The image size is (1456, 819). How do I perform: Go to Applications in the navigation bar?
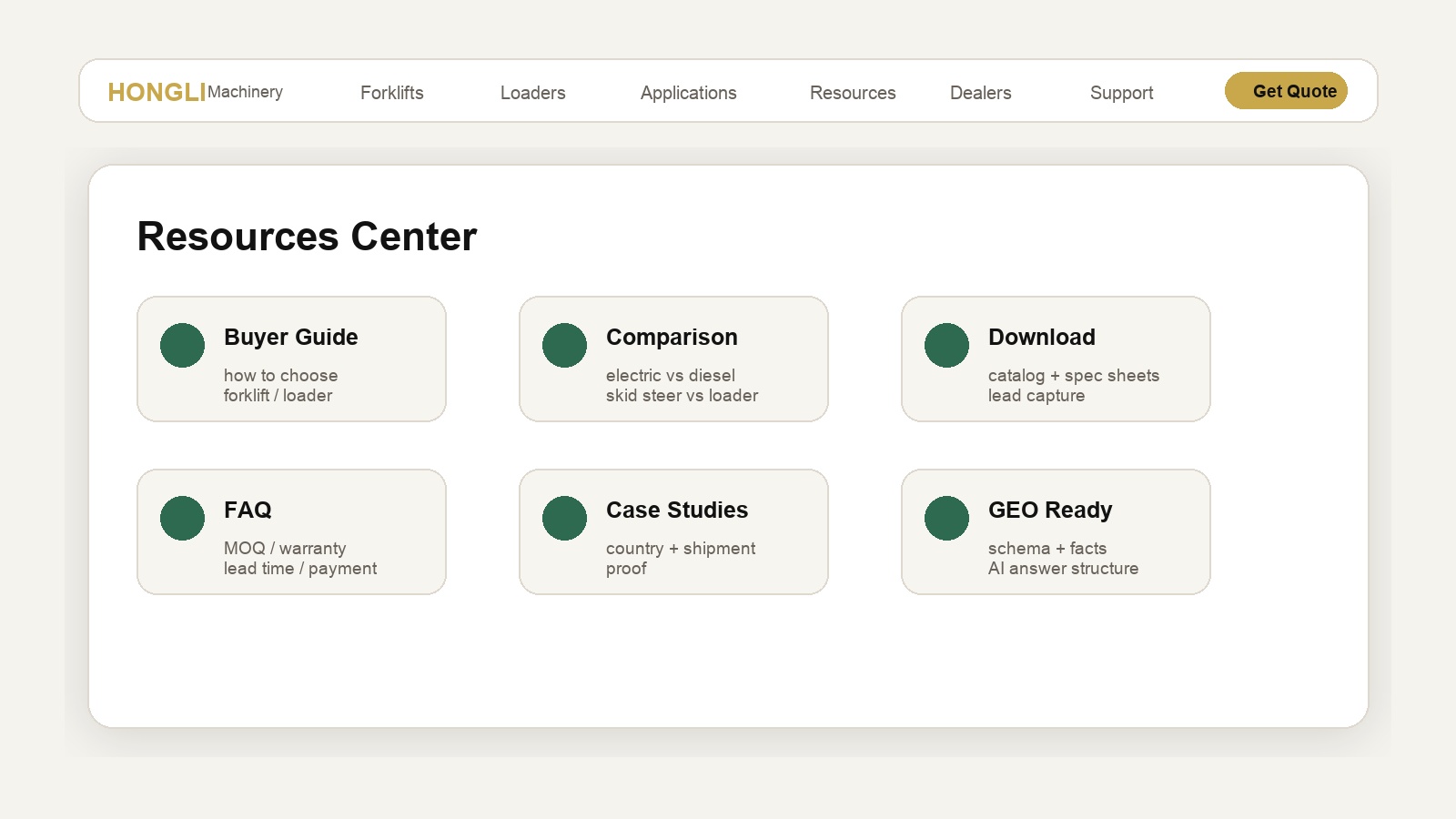coord(689,93)
